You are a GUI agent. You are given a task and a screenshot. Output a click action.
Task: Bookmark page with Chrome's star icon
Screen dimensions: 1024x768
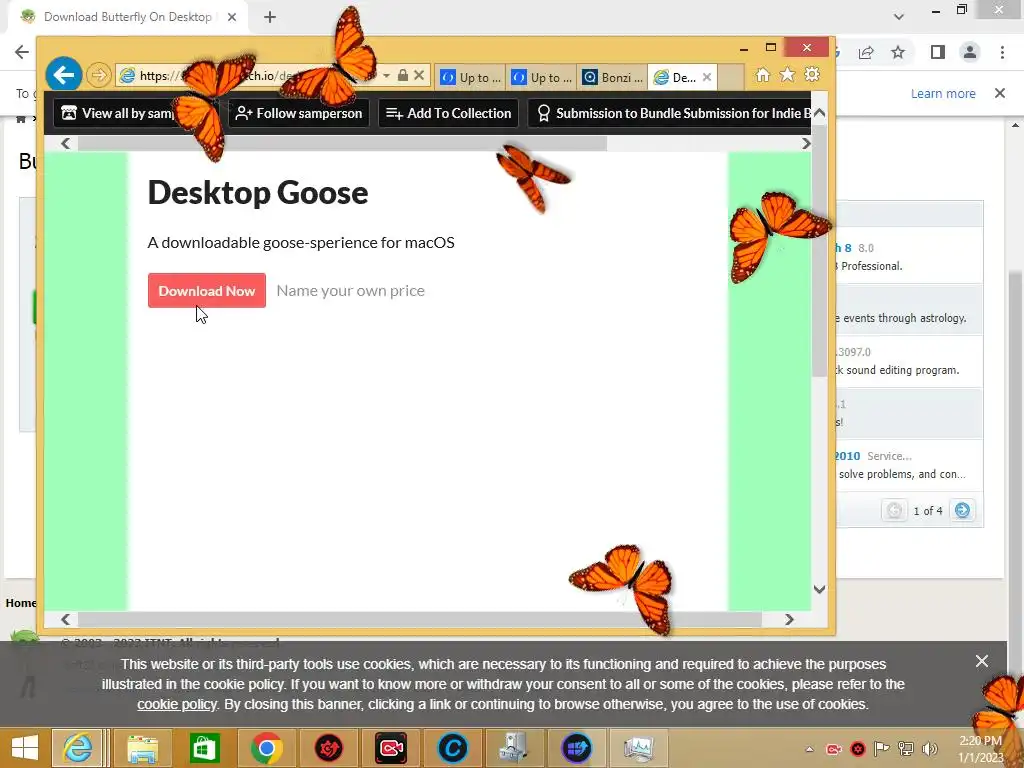(898, 52)
